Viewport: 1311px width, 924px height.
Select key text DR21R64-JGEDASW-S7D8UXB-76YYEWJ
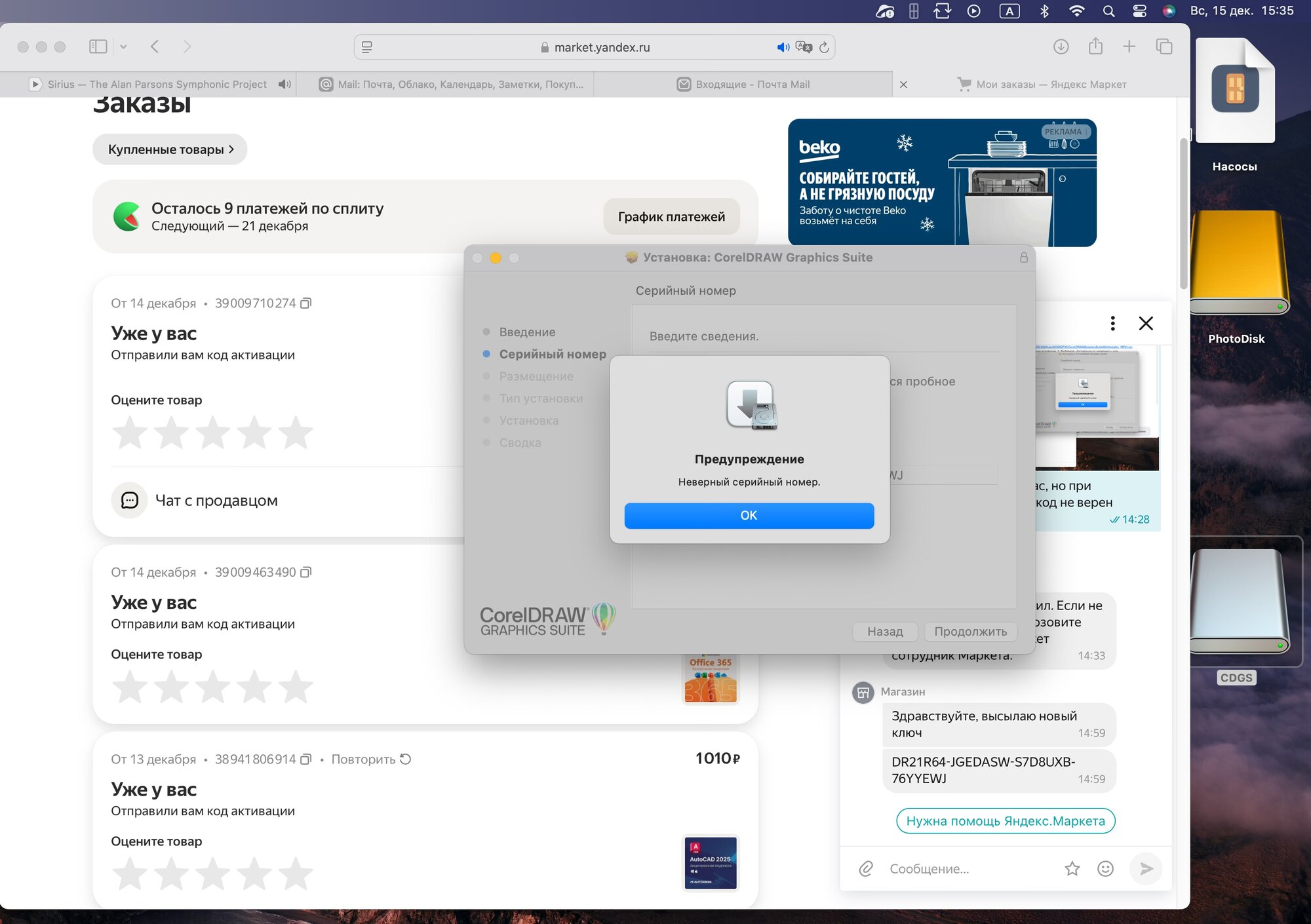(x=983, y=770)
